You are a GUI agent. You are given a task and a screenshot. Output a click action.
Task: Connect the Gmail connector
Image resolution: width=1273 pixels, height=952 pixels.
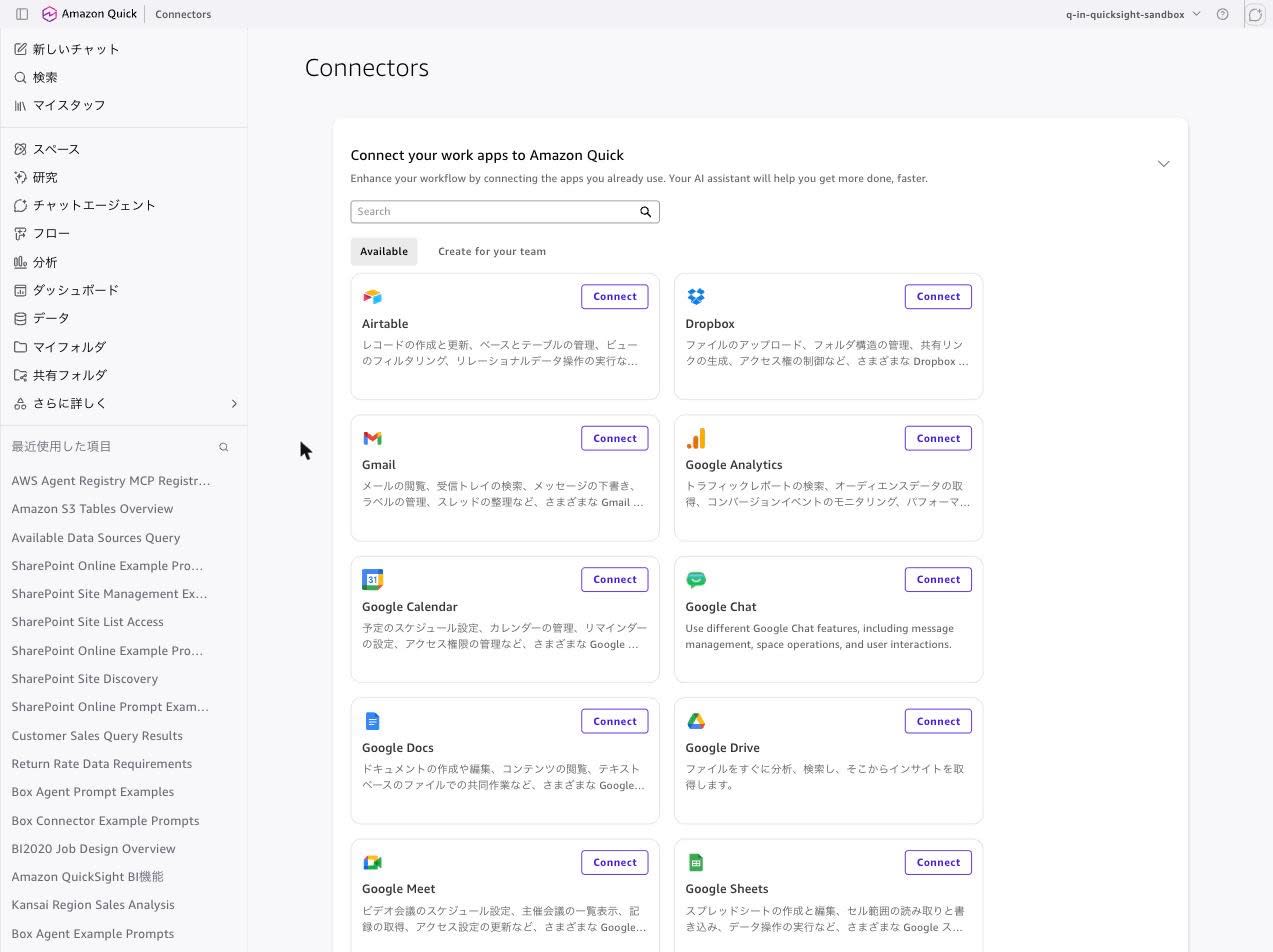click(x=615, y=438)
